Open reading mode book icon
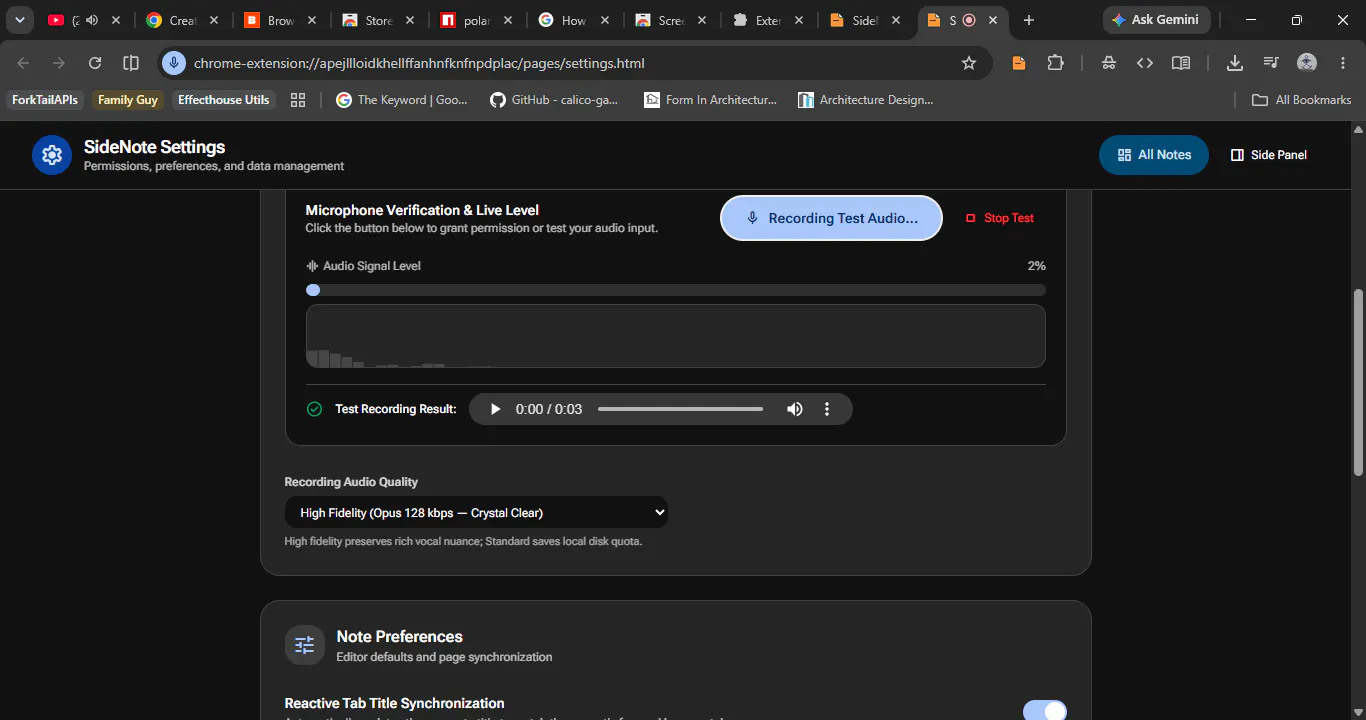1366x720 pixels. click(x=1181, y=63)
